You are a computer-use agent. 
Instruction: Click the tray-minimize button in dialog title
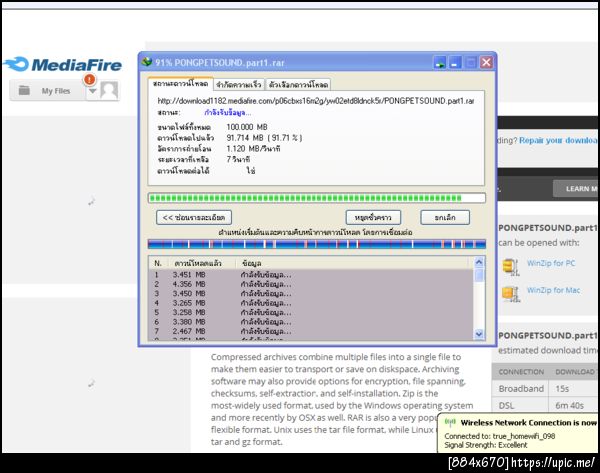coord(440,62)
